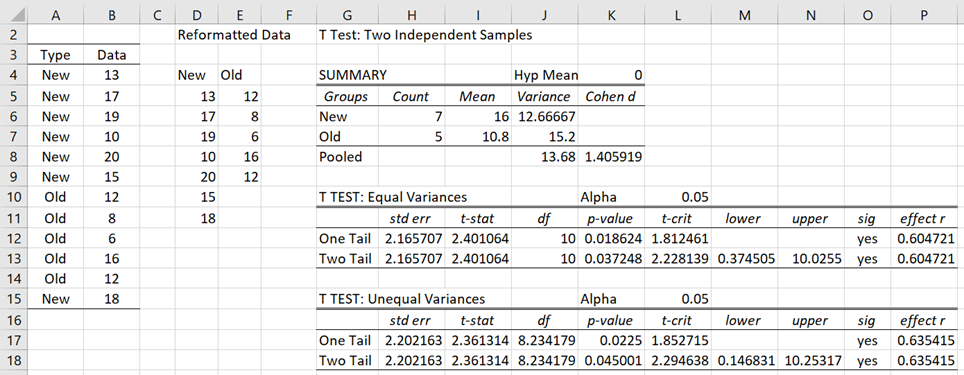Select the 'Pooled' row label
This screenshot has width=964, height=375.
tap(346, 157)
